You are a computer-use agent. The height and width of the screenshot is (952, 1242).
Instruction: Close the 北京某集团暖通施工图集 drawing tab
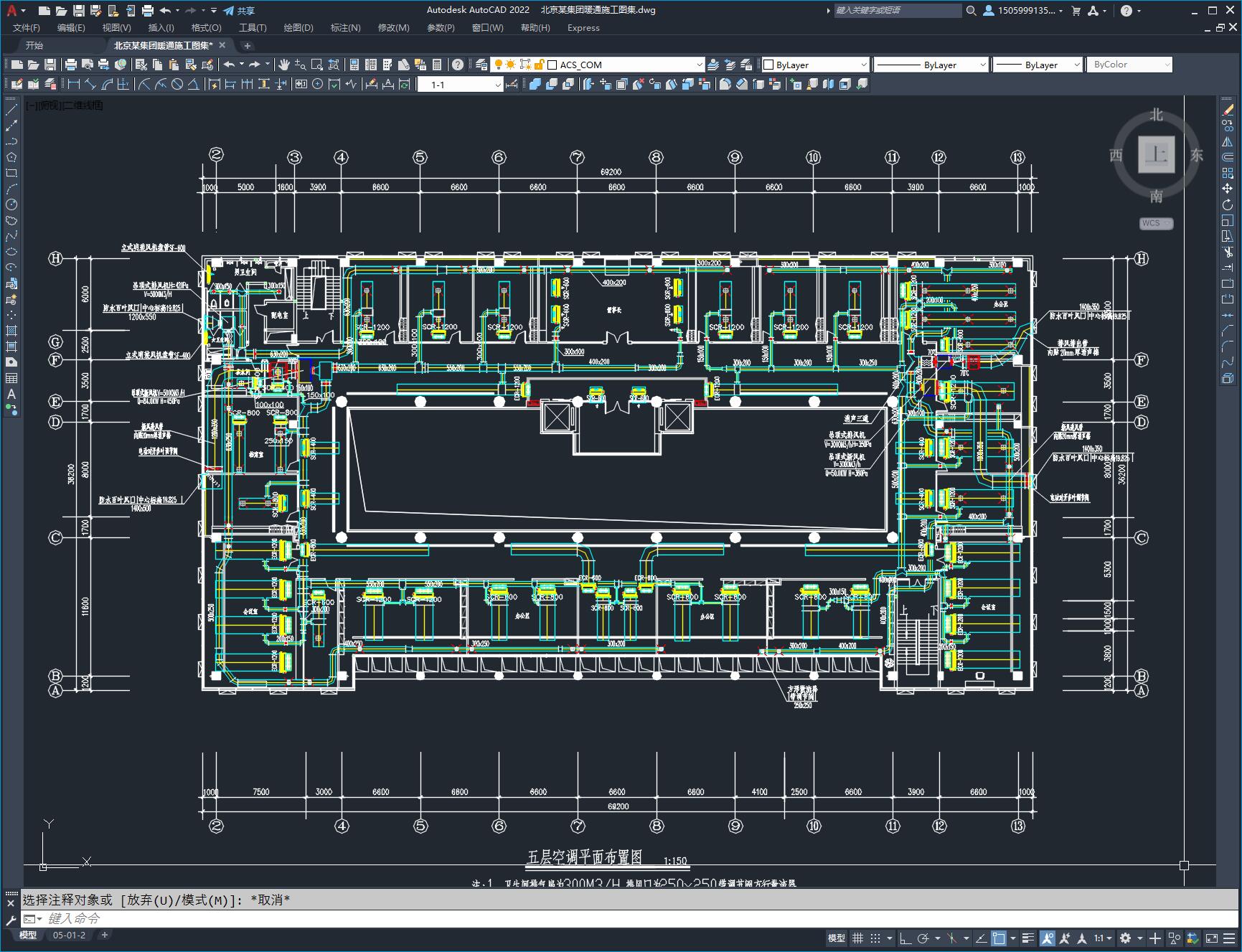[x=222, y=45]
